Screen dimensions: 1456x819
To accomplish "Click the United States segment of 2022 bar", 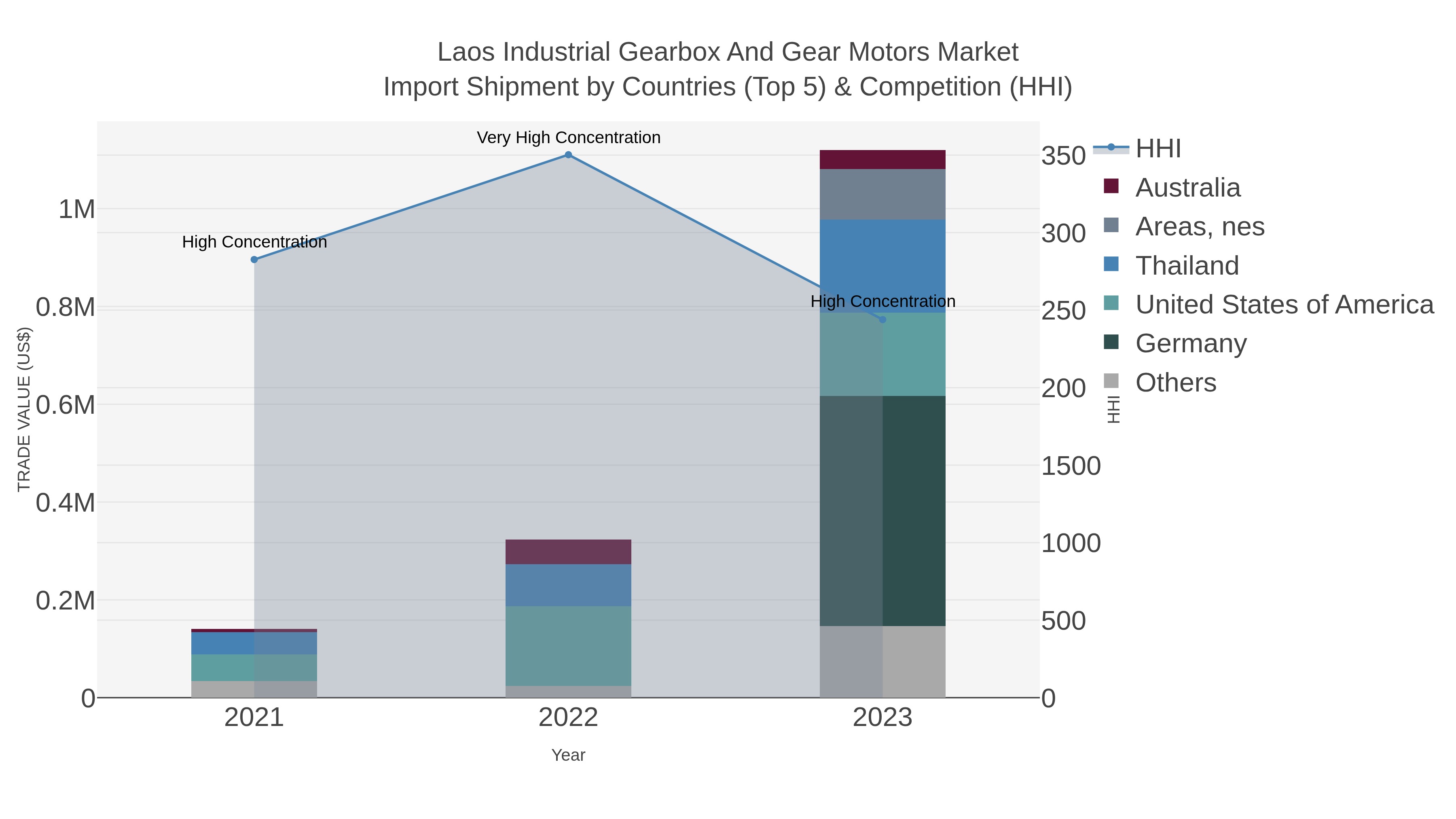I will click(569, 647).
